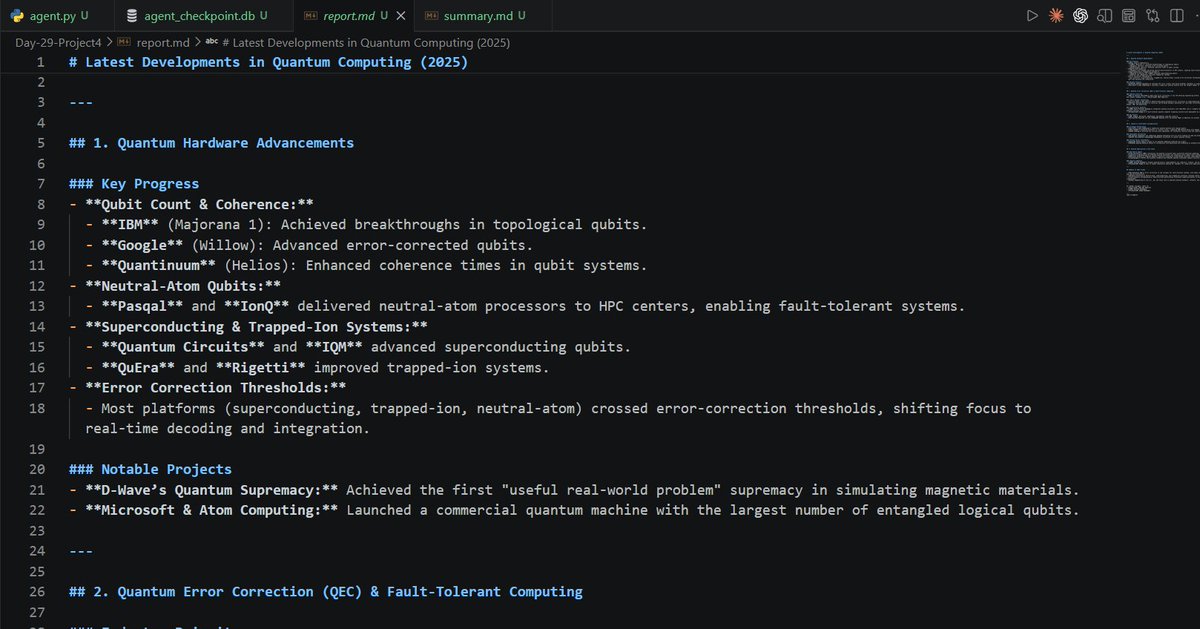The height and width of the screenshot is (629, 1200).
Task: Click the '---' separator on line 24
Action: [81, 551]
